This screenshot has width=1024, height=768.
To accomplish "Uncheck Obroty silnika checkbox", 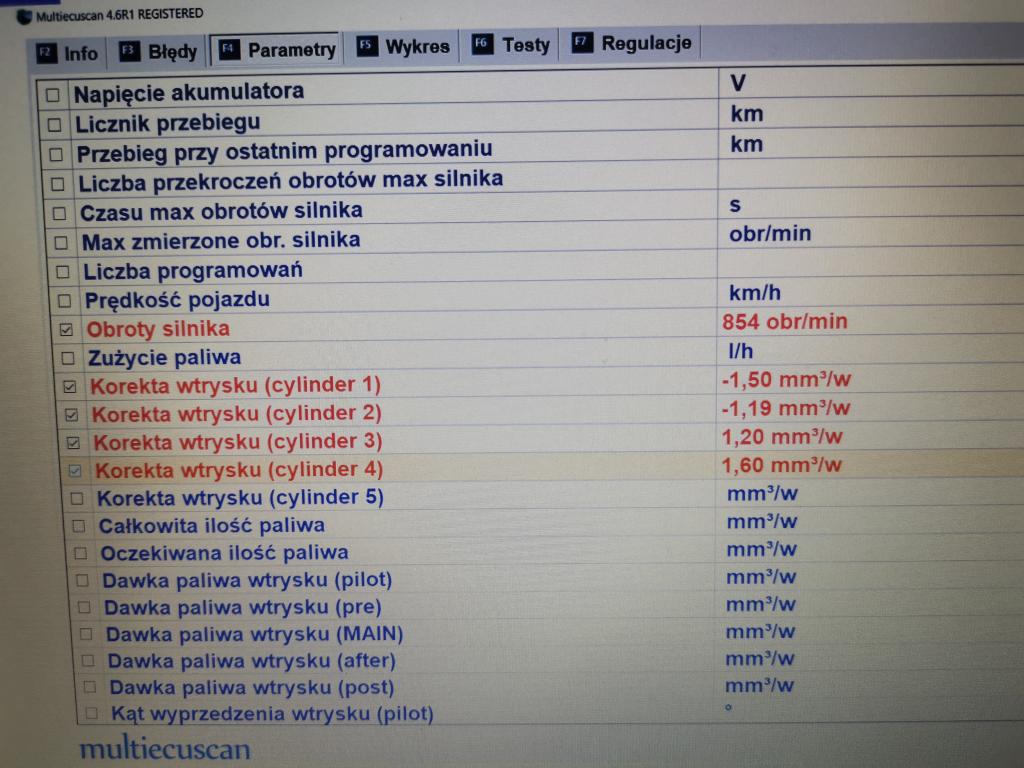I will point(67,330).
